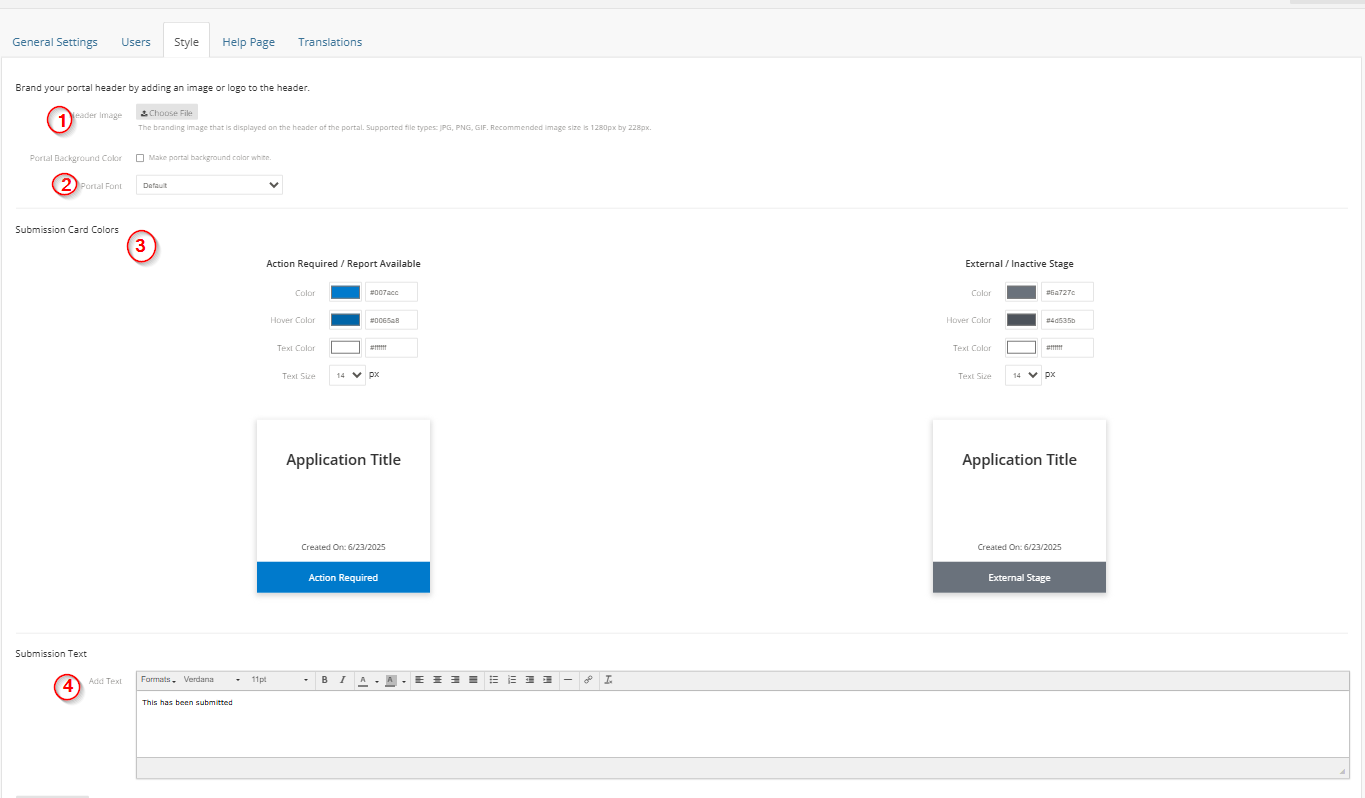Insert a hyperlink in the submission text
This screenshot has width=1365, height=798.
[588, 680]
